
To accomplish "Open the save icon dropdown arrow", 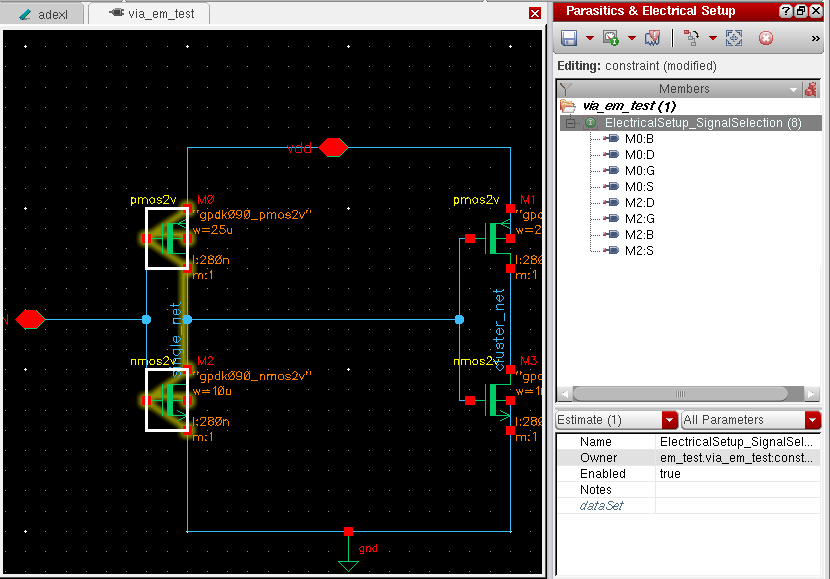I will [x=589, y=38].
